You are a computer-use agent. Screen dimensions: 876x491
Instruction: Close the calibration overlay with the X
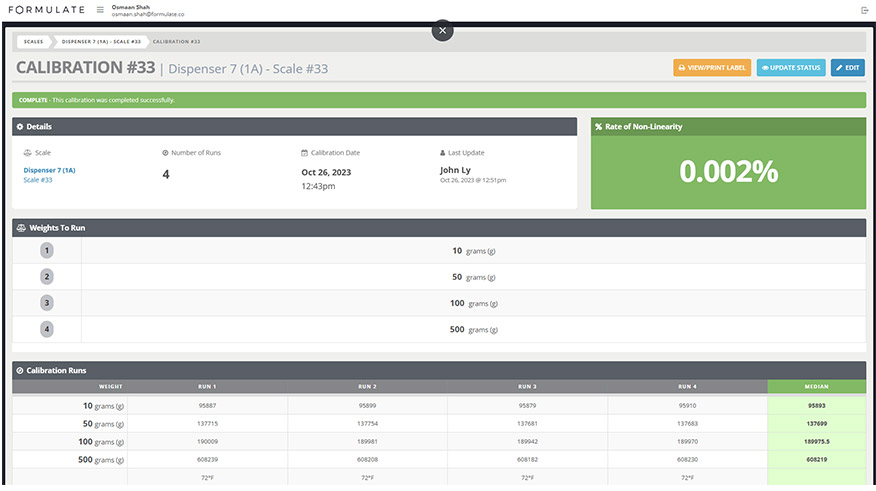click(443, 31)
